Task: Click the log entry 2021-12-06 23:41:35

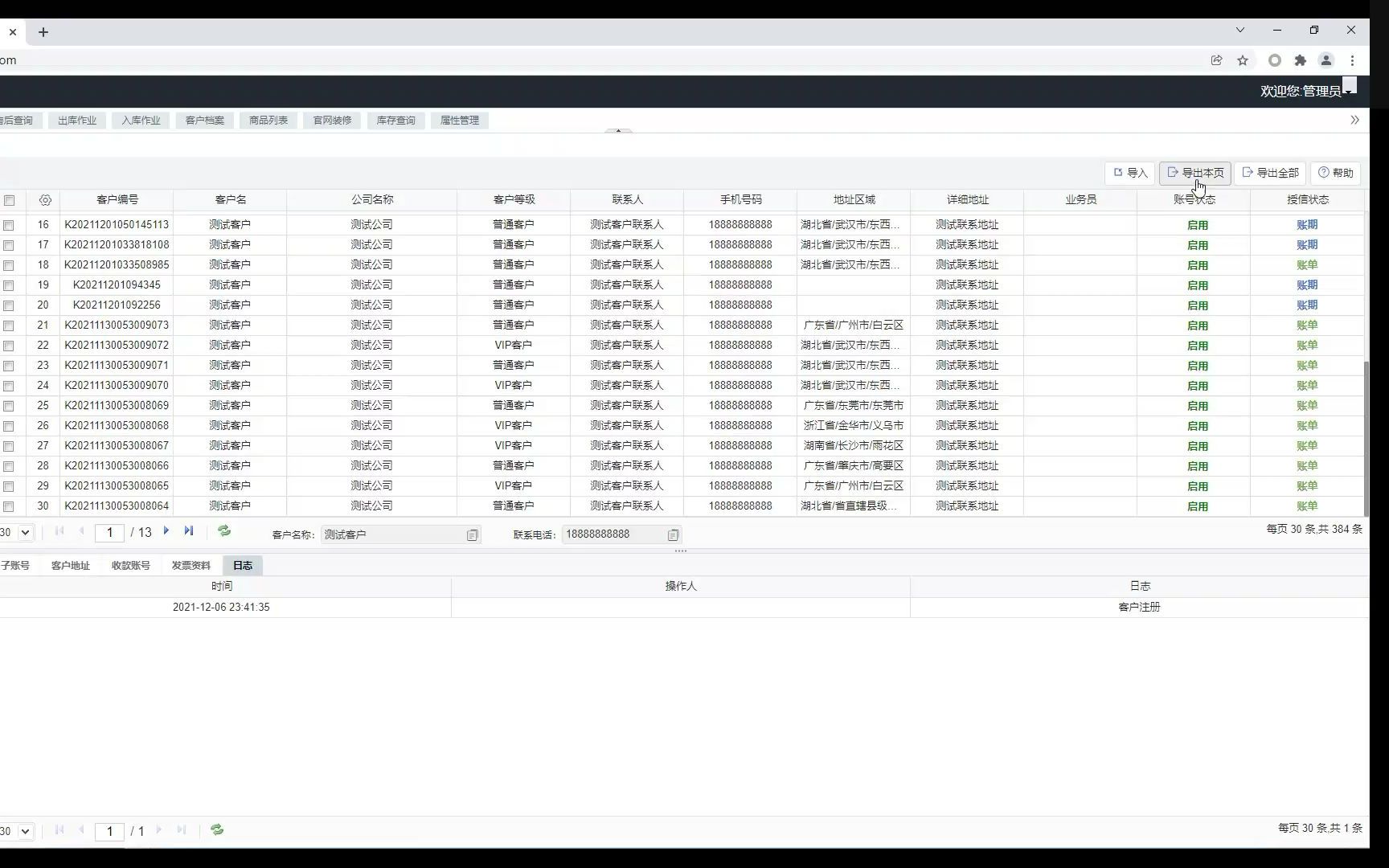Action: (221, 608)
